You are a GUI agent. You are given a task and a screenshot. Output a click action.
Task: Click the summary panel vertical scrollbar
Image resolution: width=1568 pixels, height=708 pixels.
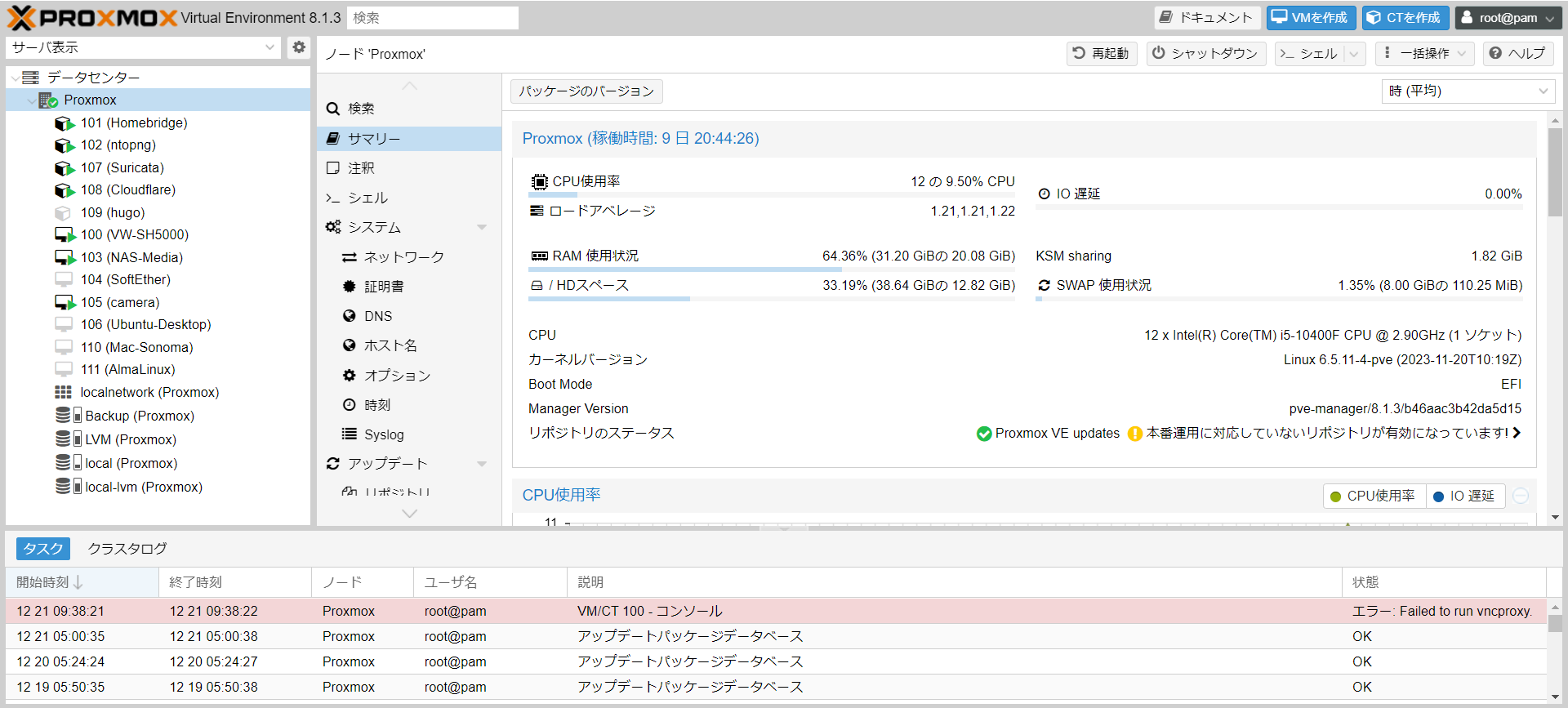(x=1554, y=171)
